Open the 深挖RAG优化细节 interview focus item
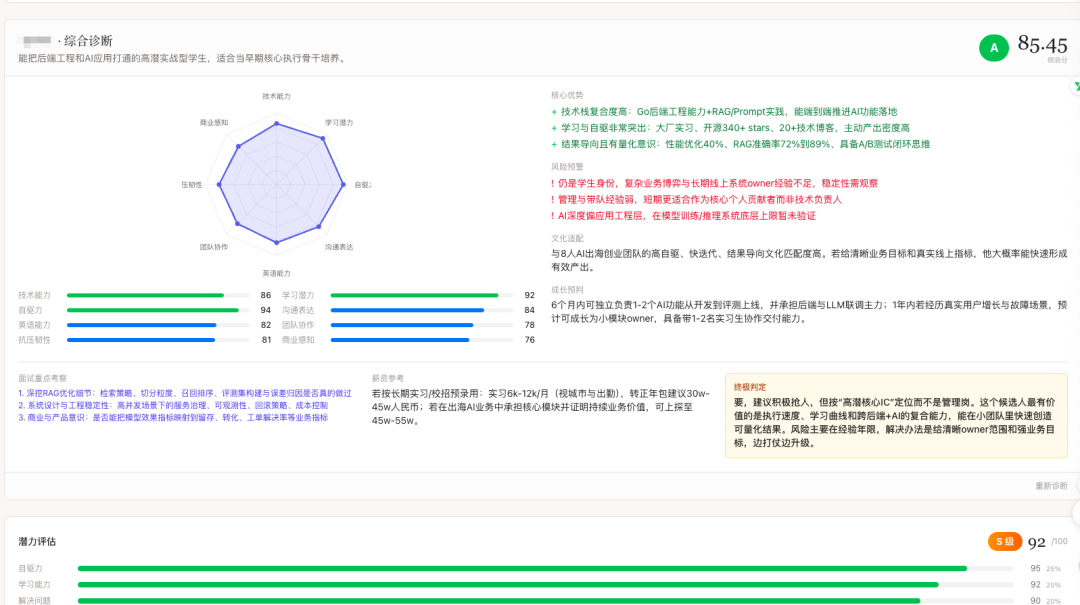Viewport: 1080px width, 605px height. (185, 393)
